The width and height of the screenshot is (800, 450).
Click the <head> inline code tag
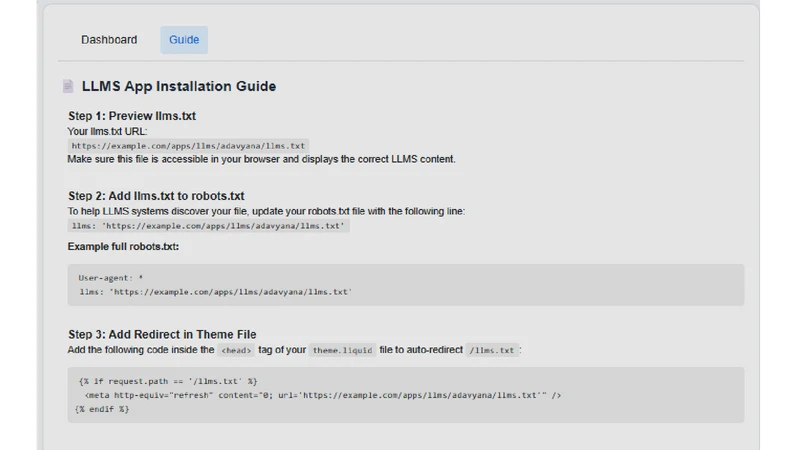pyautogui.click(x=236, y=350)
